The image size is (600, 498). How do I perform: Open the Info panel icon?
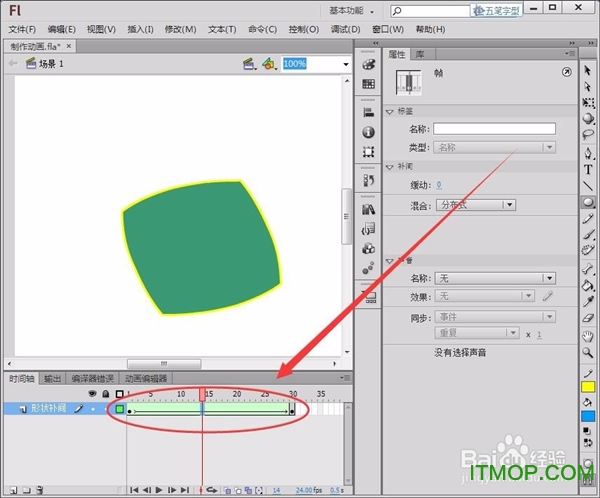click(x=369, y=132)
